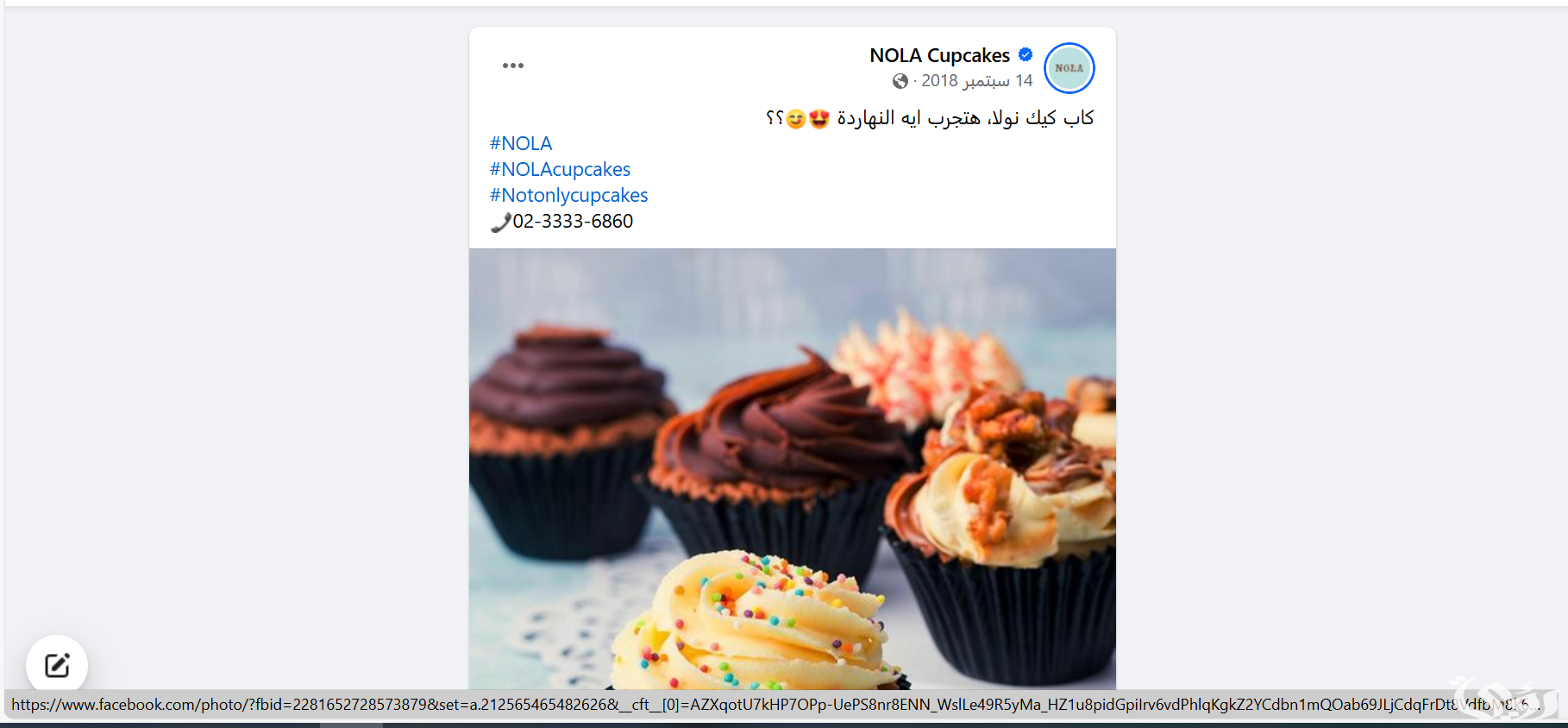The image size is (1568, 728).
Task: Click the globe public privacy icon
Action: (x=900, y=81)
